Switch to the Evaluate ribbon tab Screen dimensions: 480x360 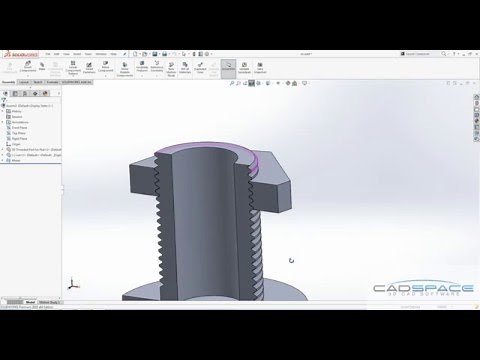(x=52, y=82)
